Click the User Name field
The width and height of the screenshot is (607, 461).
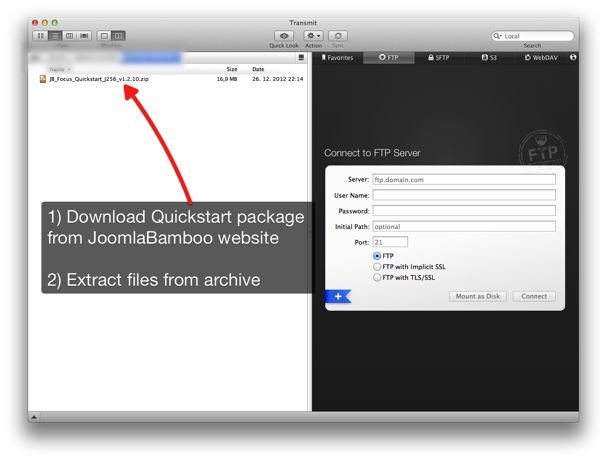tap(464, 195)
